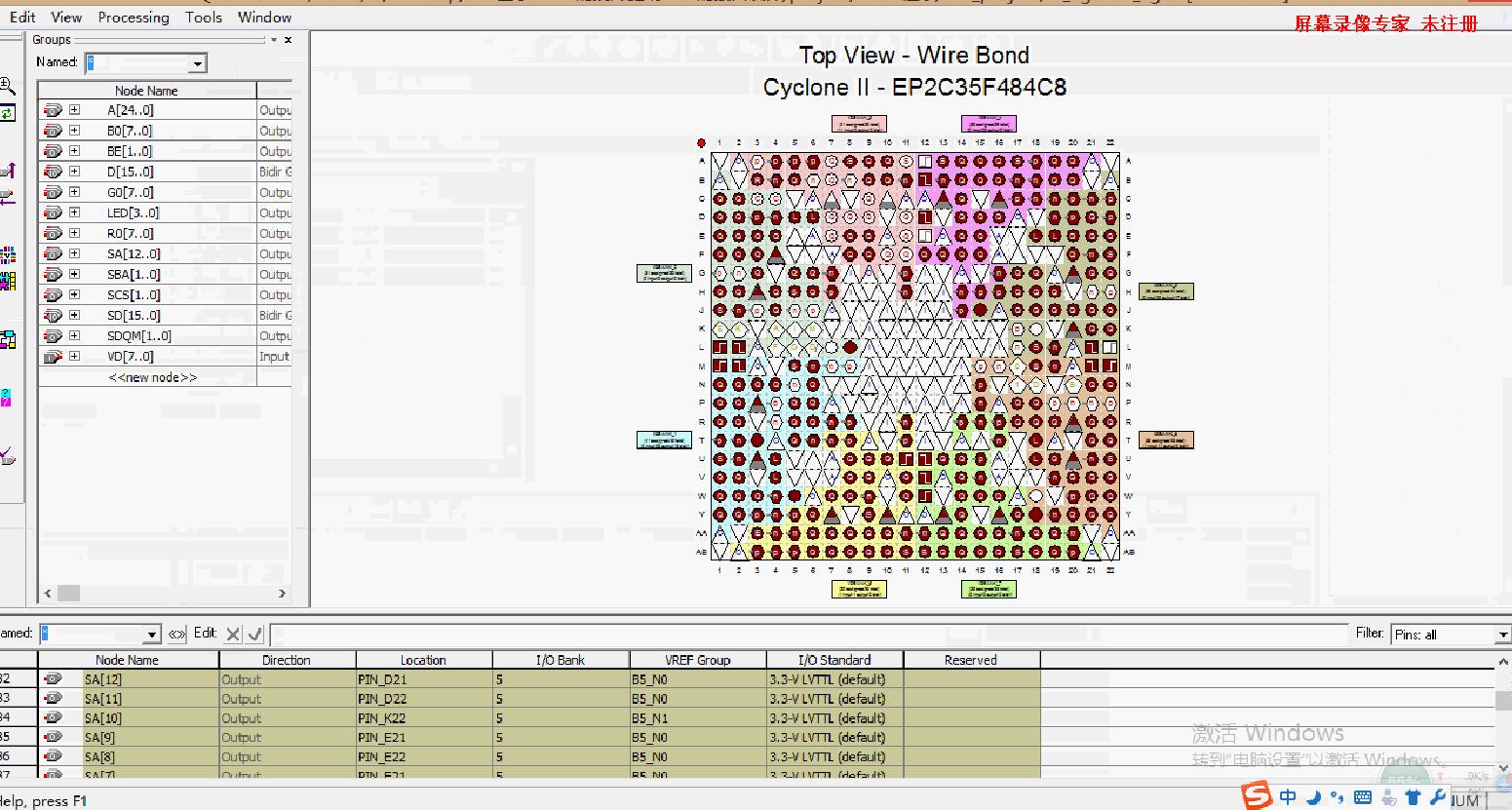Open the soft keyboard icon in IME bar
The image size is (1512, 810).
pos(1363,798)
